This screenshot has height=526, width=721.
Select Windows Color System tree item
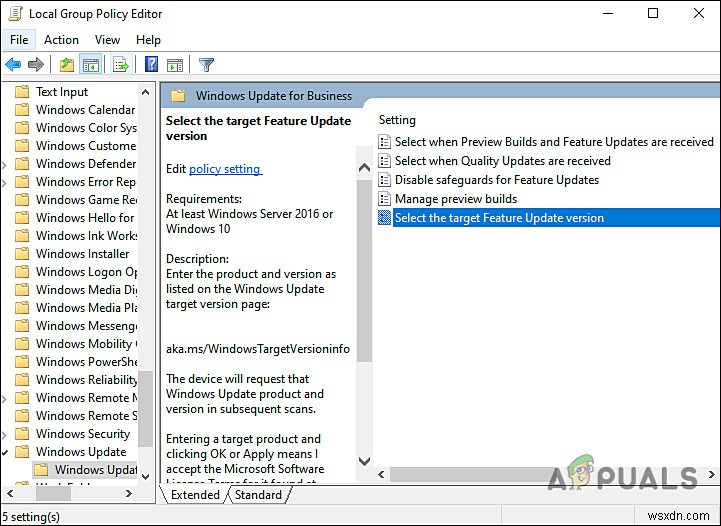click(x=86, y=127)
